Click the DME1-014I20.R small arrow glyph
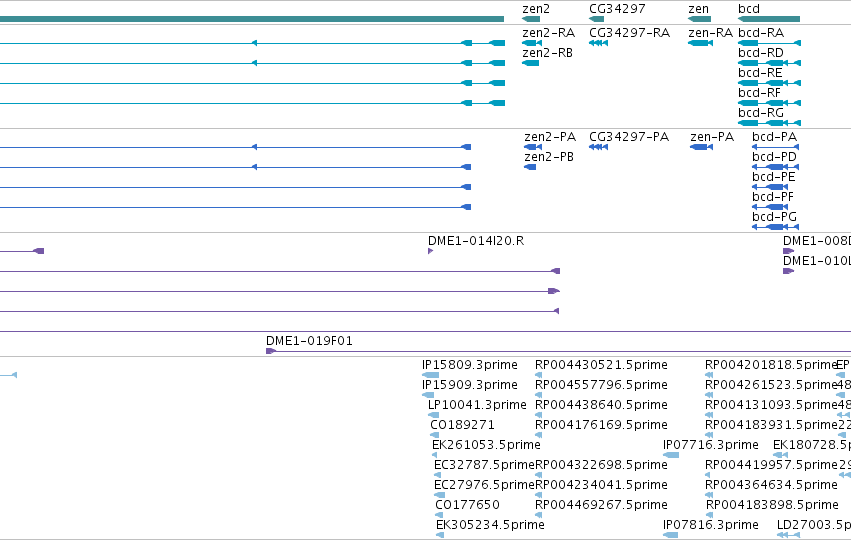 point(430,251)
